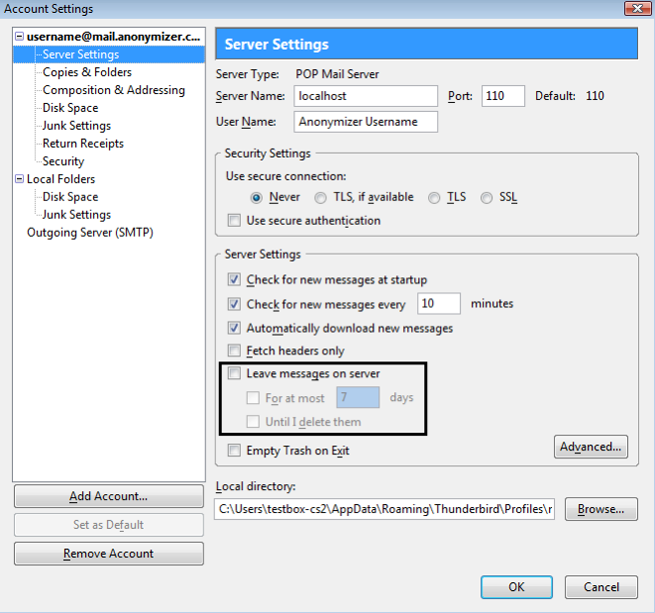
Task: Toggle Fetch headers only checkbox
Action: point(234,351)
